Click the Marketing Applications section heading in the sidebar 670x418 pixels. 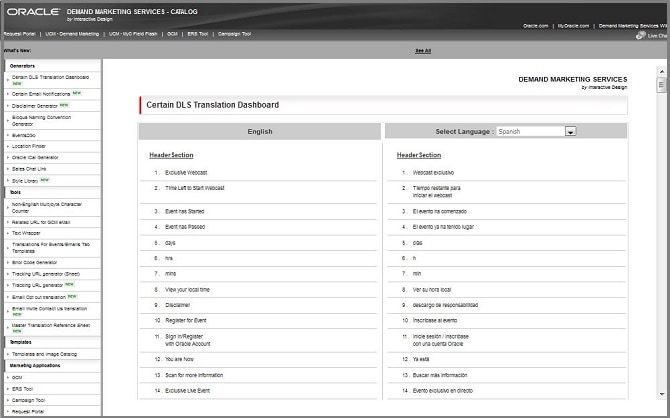[x=35, y=365]
